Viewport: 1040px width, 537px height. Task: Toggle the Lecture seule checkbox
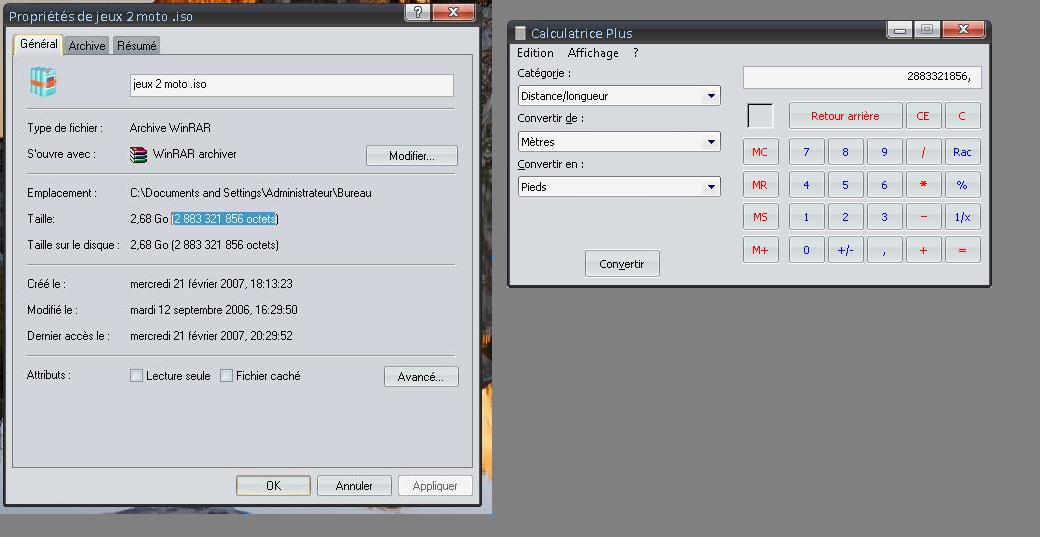136,376
